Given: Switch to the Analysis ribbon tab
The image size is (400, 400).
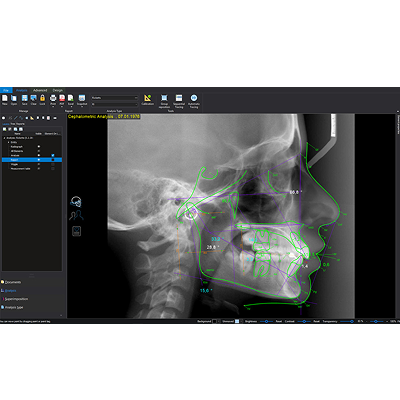Looking at the screenshot, I should coord(22,90).
